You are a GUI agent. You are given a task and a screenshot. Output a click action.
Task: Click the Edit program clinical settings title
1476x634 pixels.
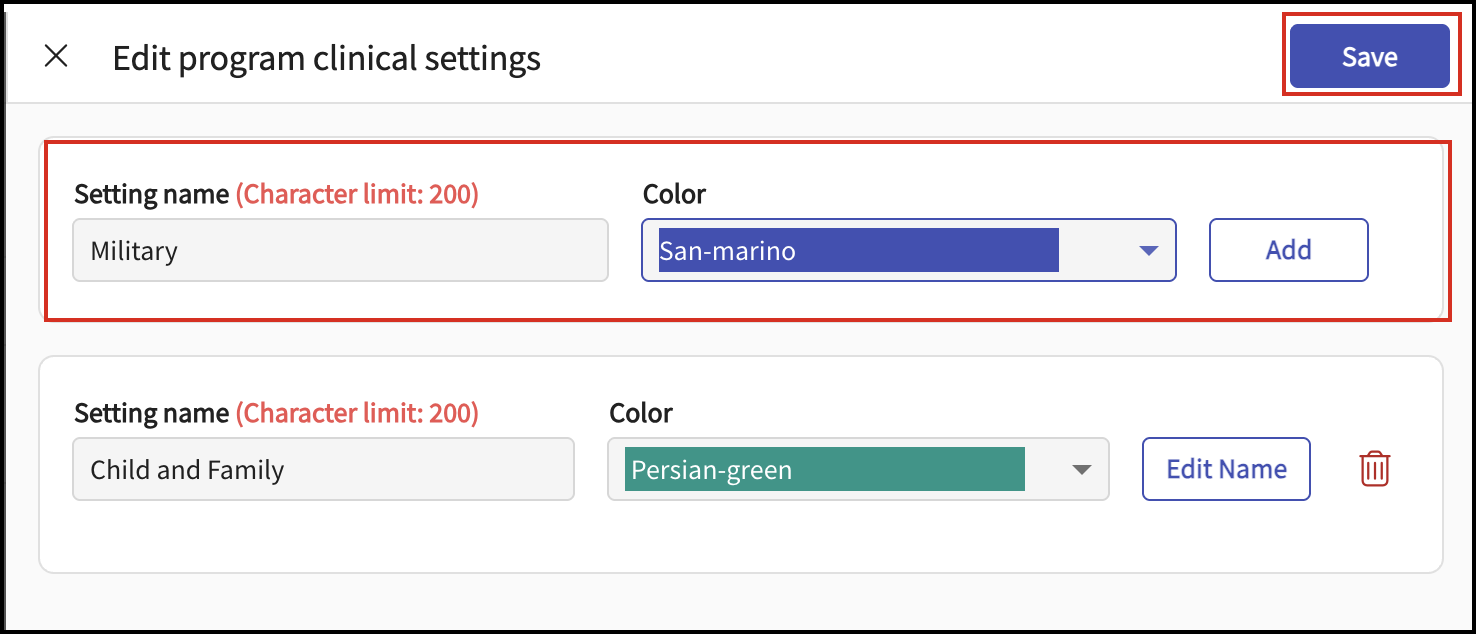(326, 58)
